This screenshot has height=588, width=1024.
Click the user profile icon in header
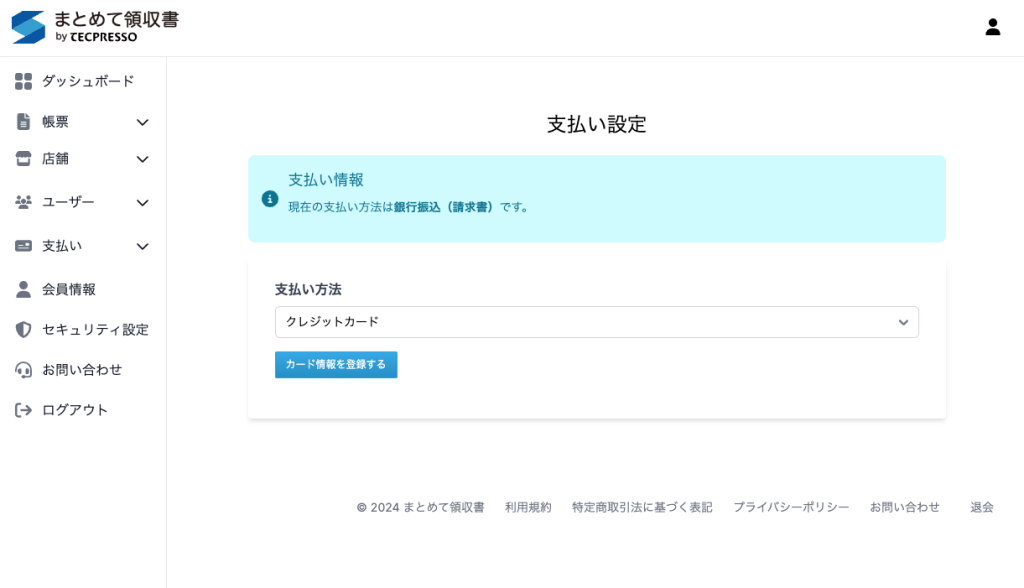point(992,27)
